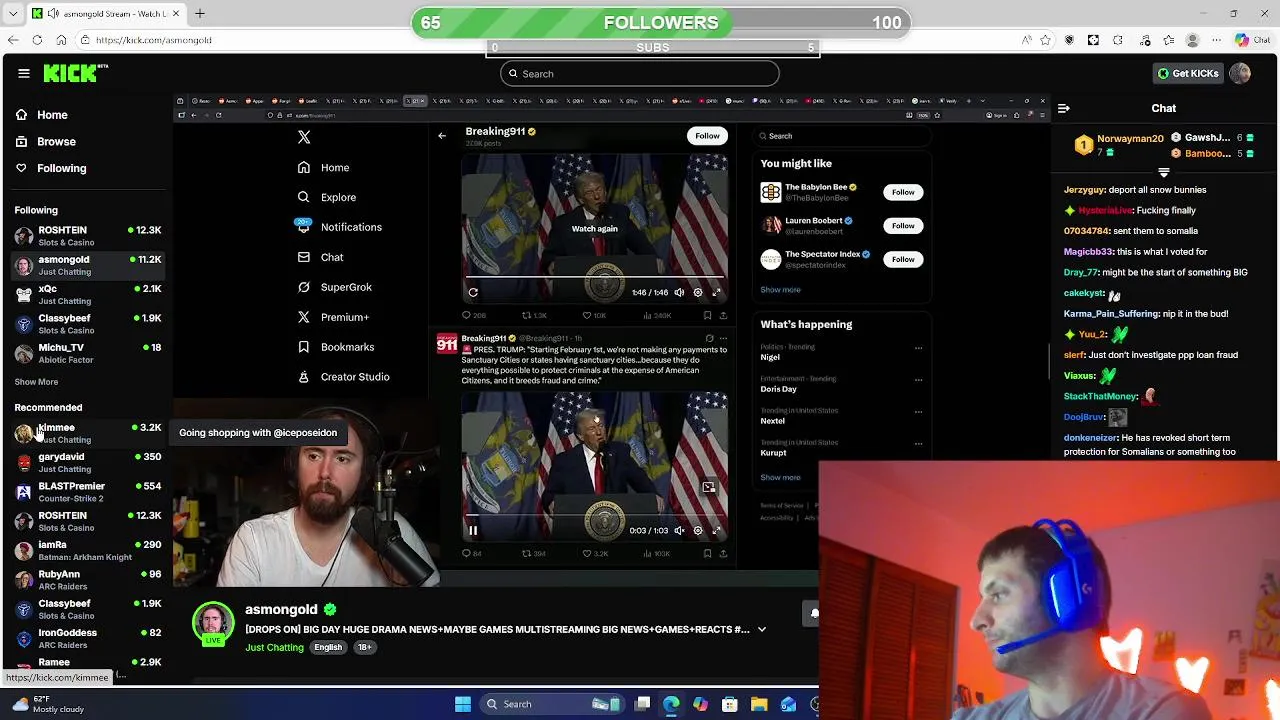Click the English language tag
Image resolution: width=1280 pixels, height=720 pixels.
click(328, 648)
